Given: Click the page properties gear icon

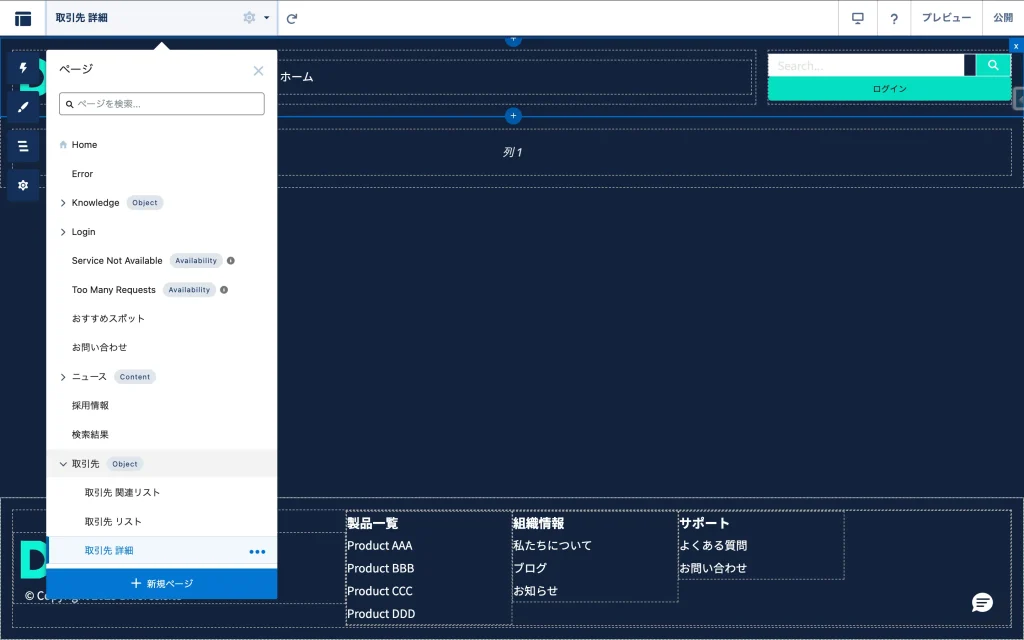Looking at the screenshot, I should (x=249, y=18).
